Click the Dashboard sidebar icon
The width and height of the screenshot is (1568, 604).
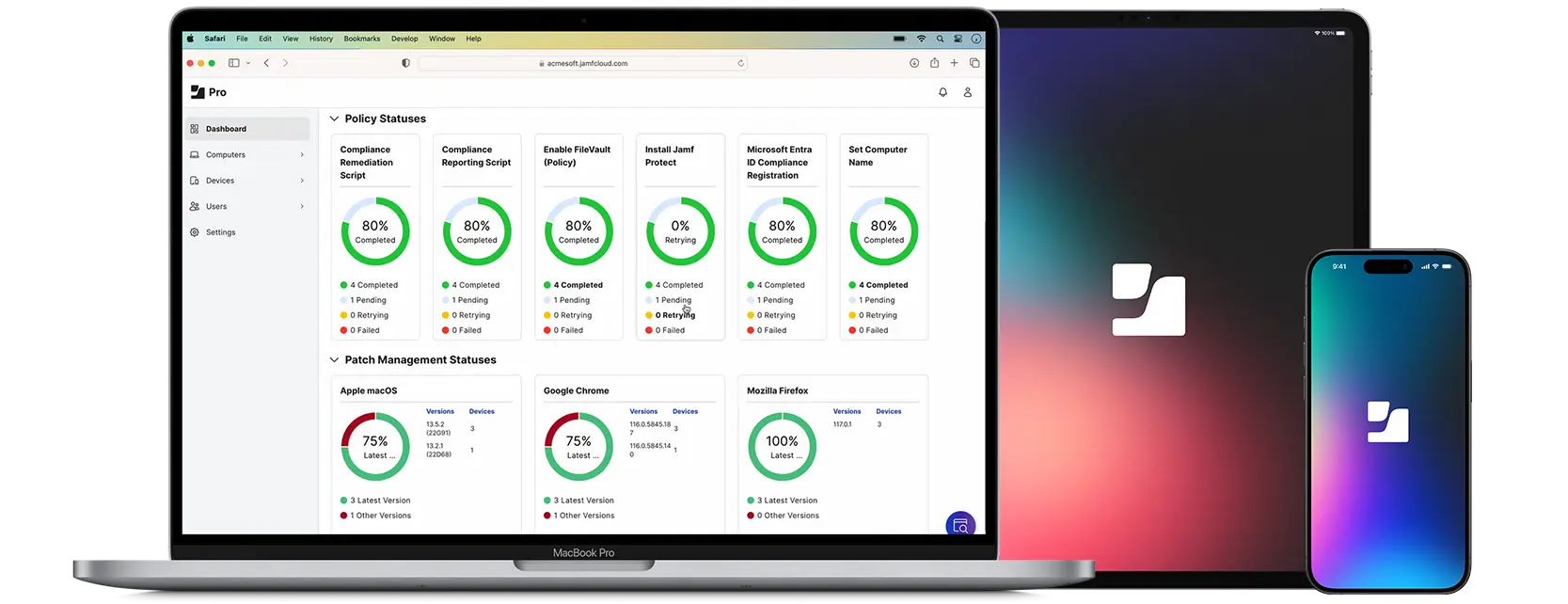click(195, 129)
